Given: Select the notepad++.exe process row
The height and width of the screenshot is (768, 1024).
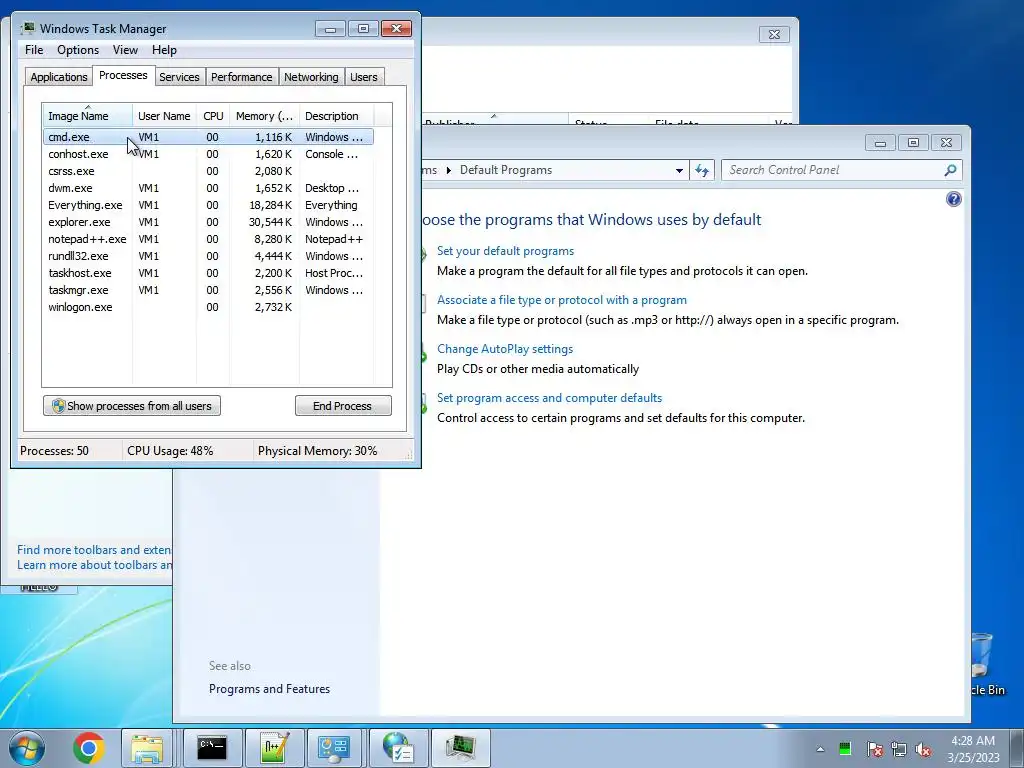Looking at the screenshot, I should (208, 239).
